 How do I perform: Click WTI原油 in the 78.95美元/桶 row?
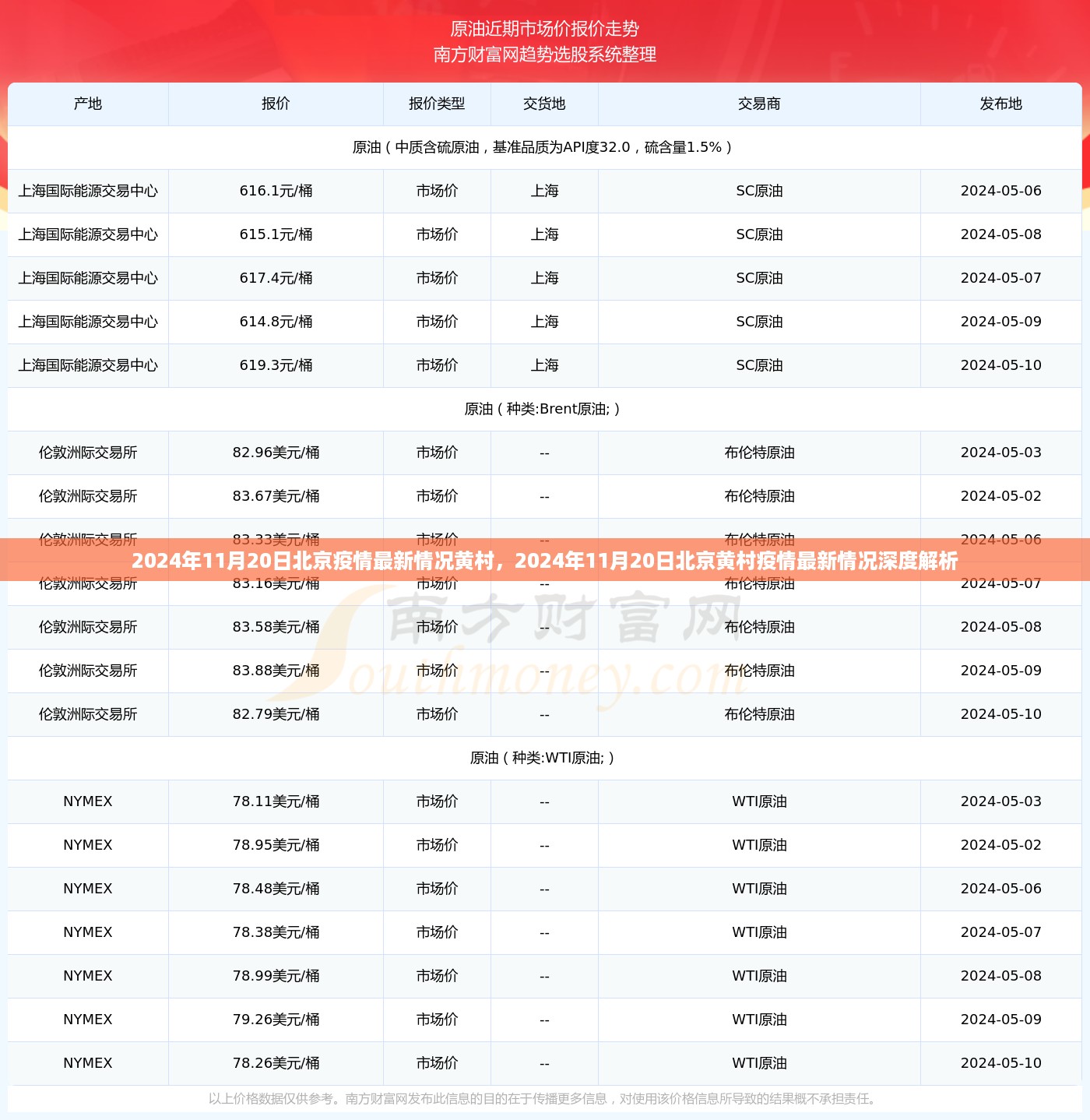pyautogui.click(x=759, y=845)
